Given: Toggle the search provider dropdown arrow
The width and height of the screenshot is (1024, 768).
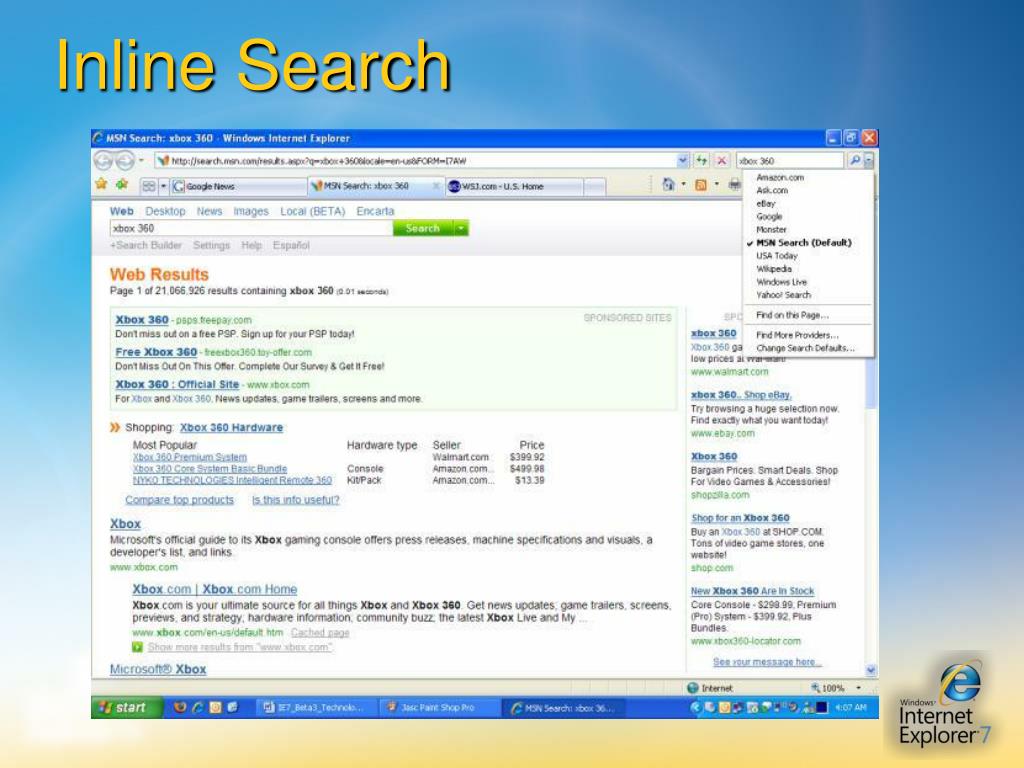Looking at the screenshot, I should coord(869,161).
